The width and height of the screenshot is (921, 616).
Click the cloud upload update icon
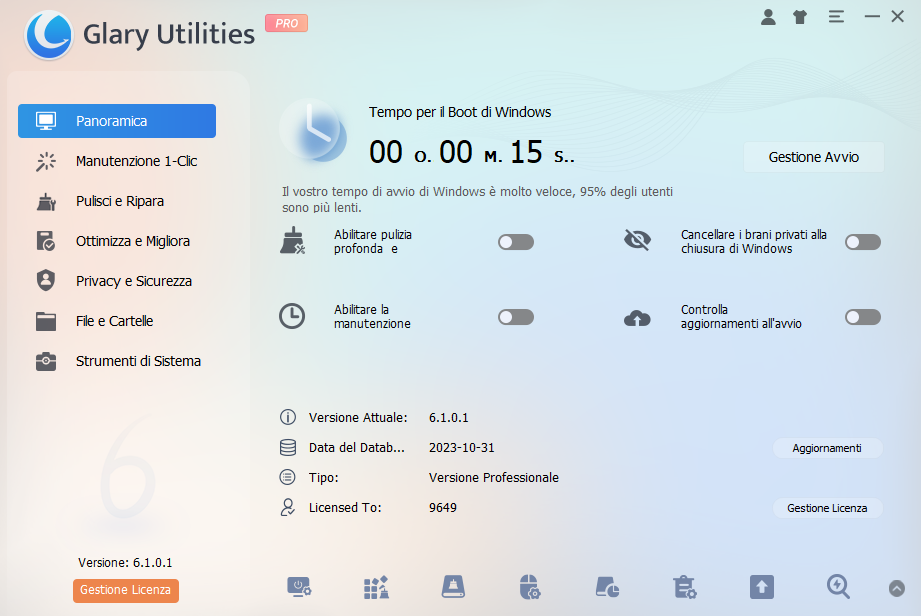pyautogui.click(x=637, y=318)
